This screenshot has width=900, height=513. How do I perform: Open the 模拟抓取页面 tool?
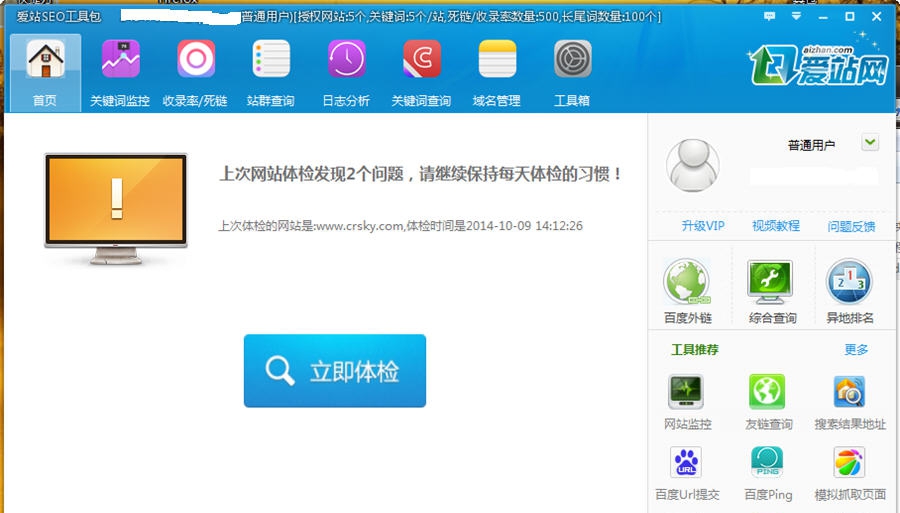tap(850, 473)
